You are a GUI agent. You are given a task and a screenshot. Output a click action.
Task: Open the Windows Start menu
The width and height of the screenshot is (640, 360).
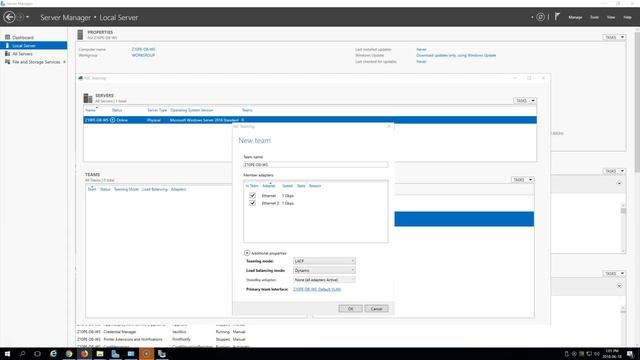tap(7, 354)
